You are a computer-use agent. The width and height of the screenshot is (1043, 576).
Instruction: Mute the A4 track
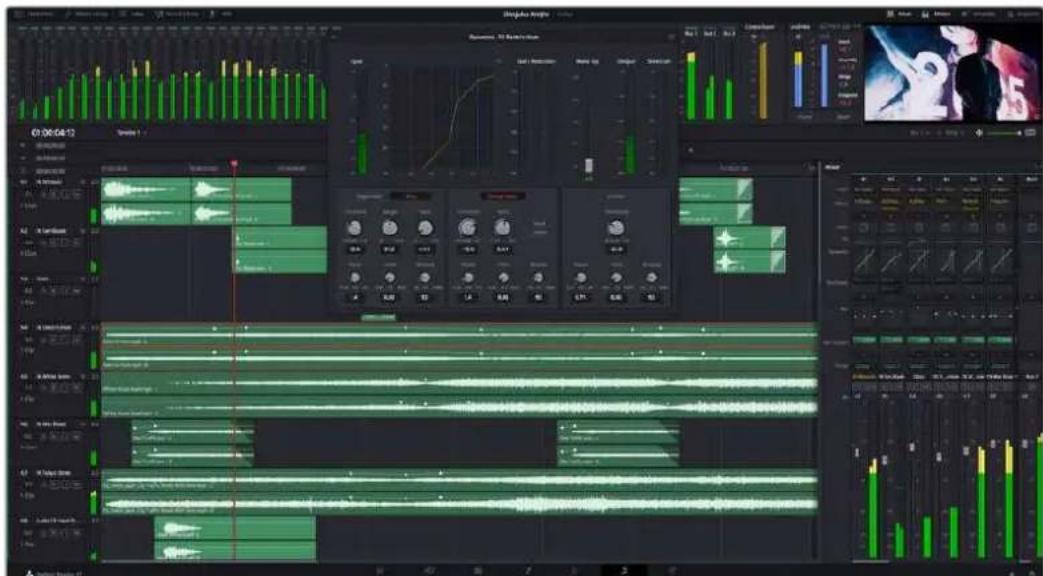point(77,340)
